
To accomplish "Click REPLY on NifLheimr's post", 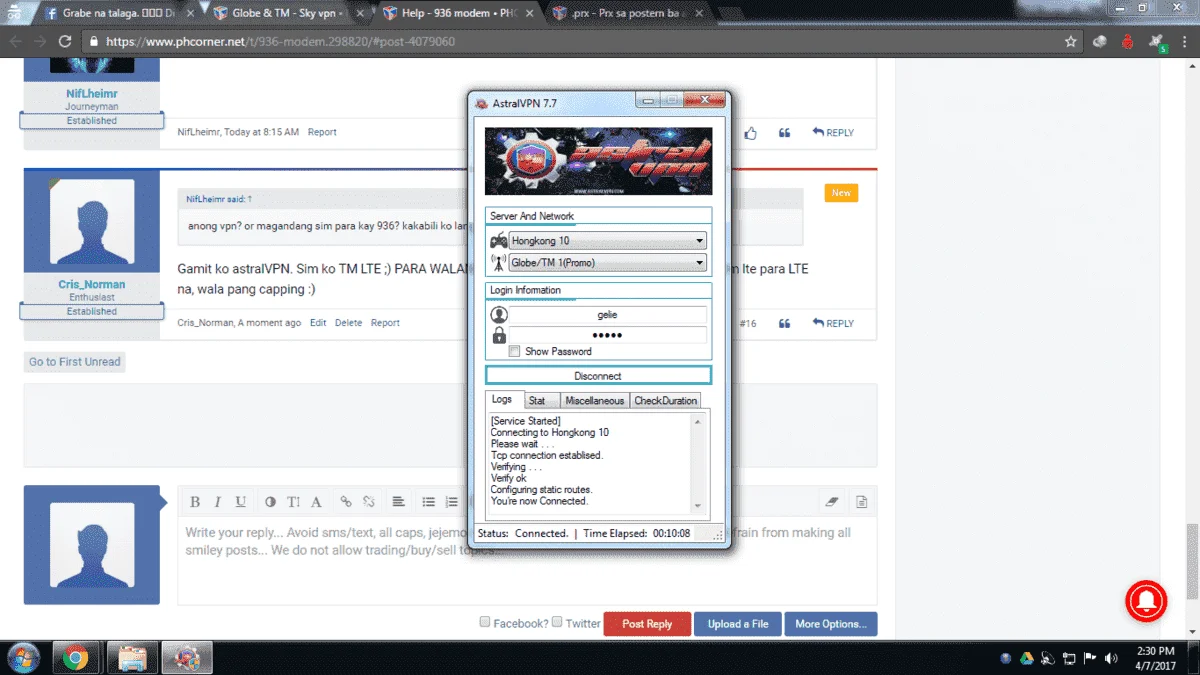I will pyautogui.click(x=833, y=133).
